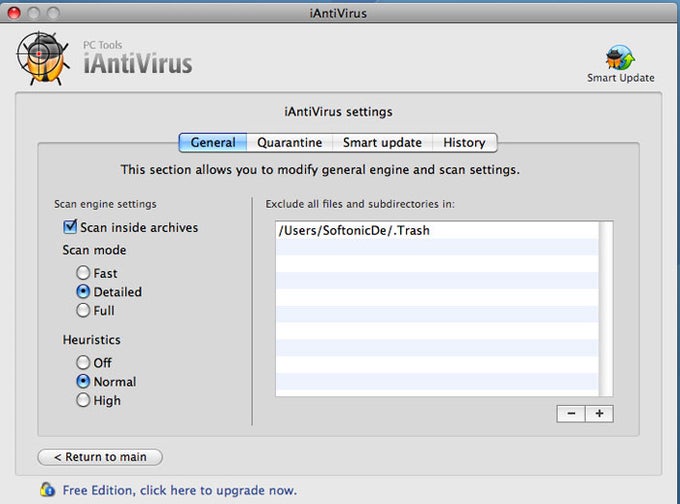Select the Detailed scan mode

coord(83,291)
